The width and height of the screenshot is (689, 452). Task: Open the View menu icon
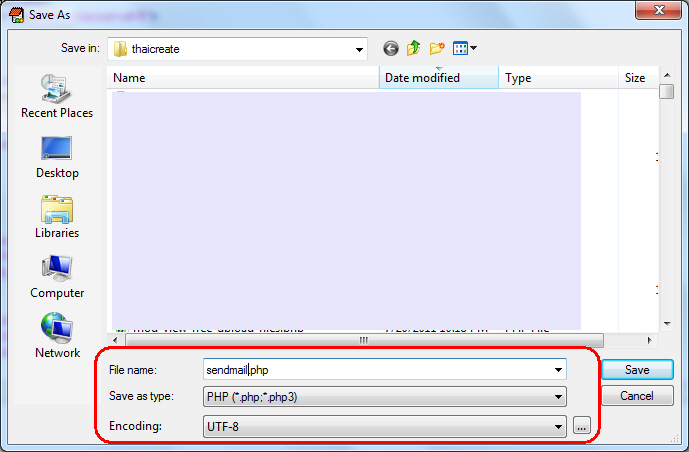461,48
